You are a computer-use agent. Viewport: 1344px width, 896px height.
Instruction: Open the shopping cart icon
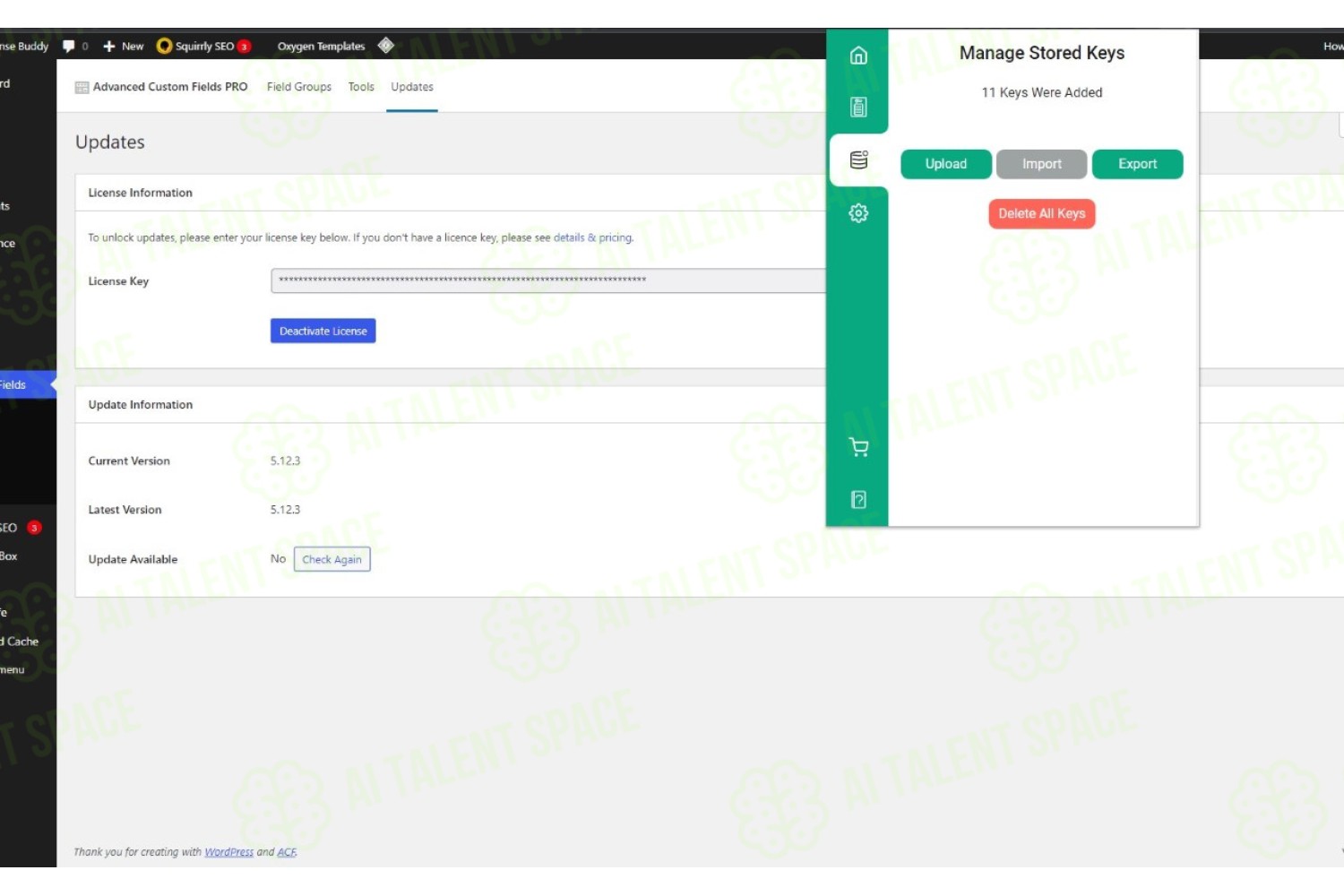click(858, 447)
